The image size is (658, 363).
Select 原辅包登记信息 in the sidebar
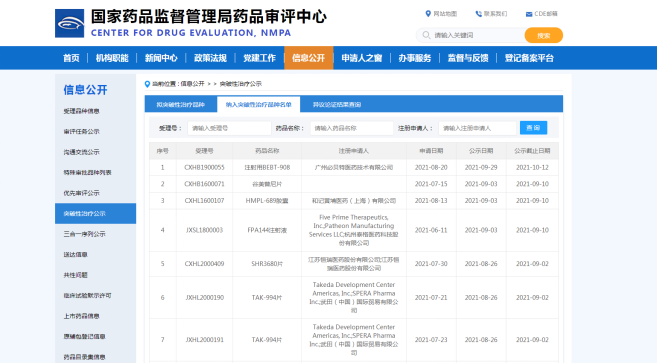(x=84, y=337)
